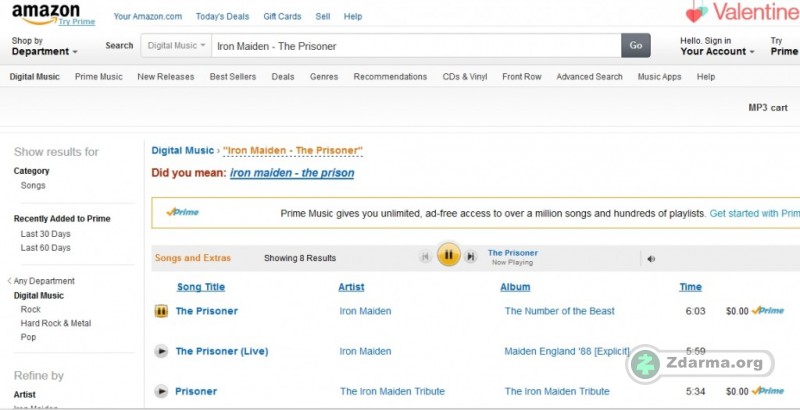The height and width of the screenshot is (410, 800).
Task: Click the Amazon logo
Action: click(46, 13)
